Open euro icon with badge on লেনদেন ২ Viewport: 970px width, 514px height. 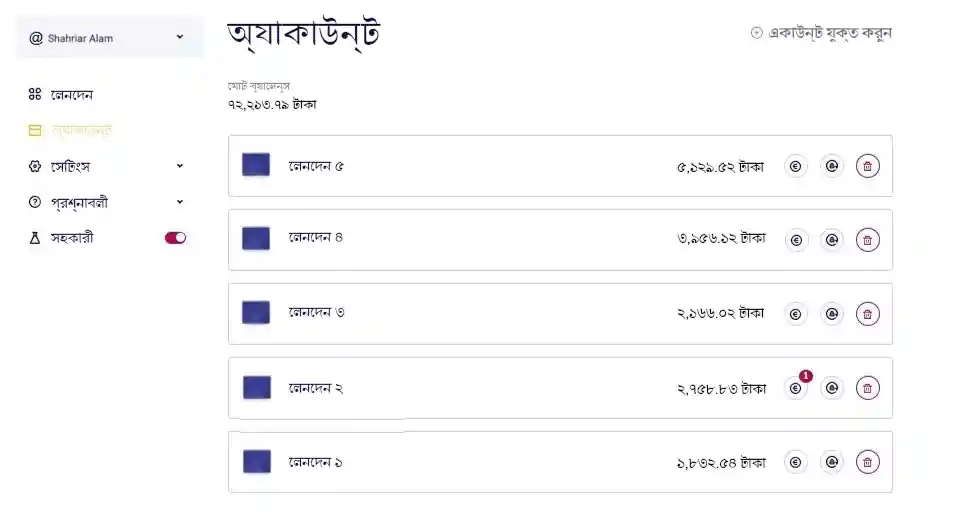pyautogui.click(x=796, y=388)
